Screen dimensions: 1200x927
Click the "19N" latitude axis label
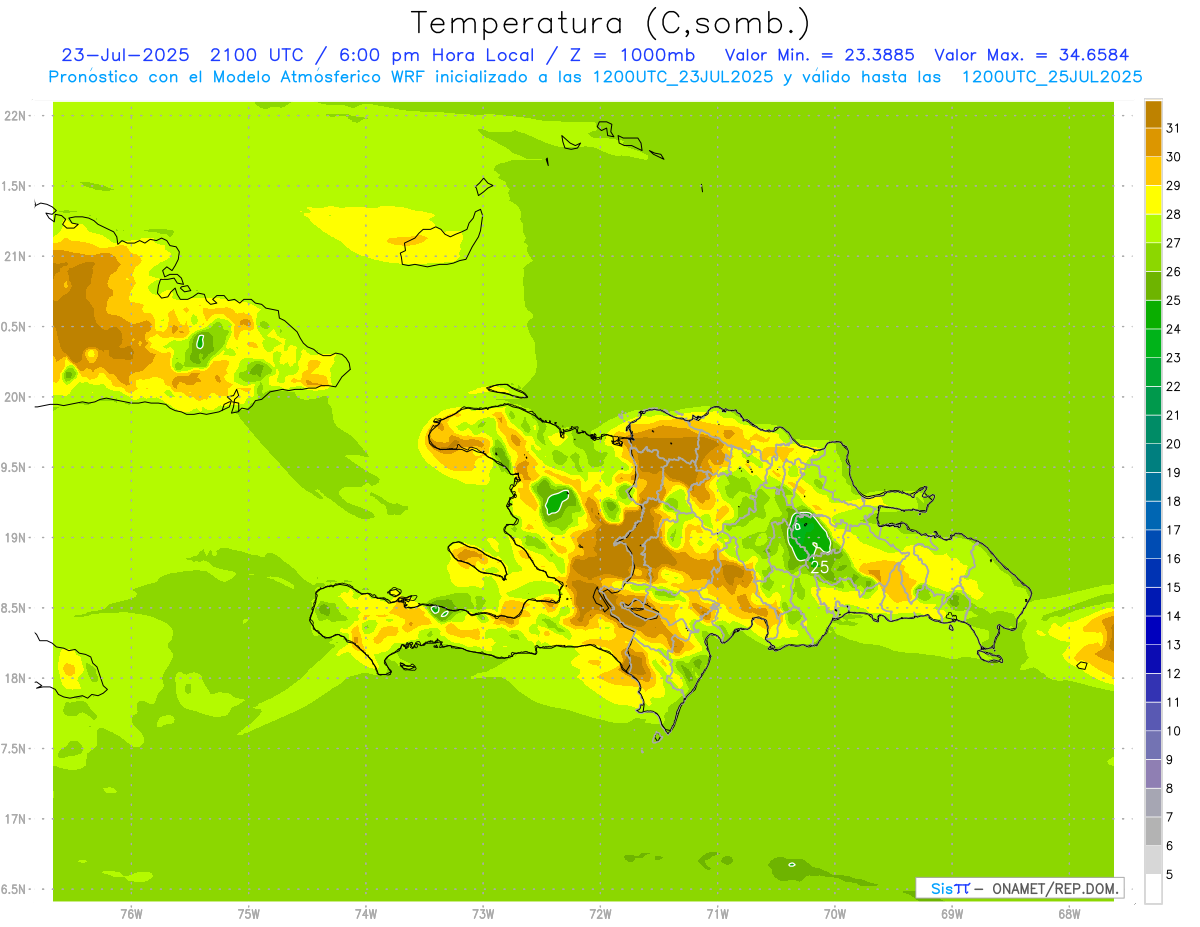pos(15,538)
